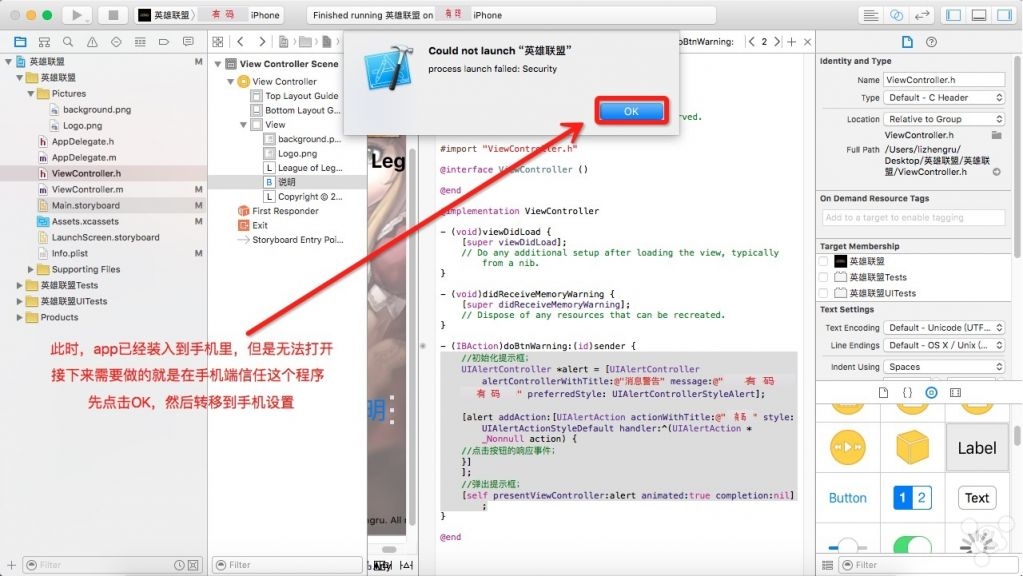The width and height of the screenshot is (1023, 576).
Task: Select First Responder in the document outline
Action: pyautogui.click(x=284, y=211)
